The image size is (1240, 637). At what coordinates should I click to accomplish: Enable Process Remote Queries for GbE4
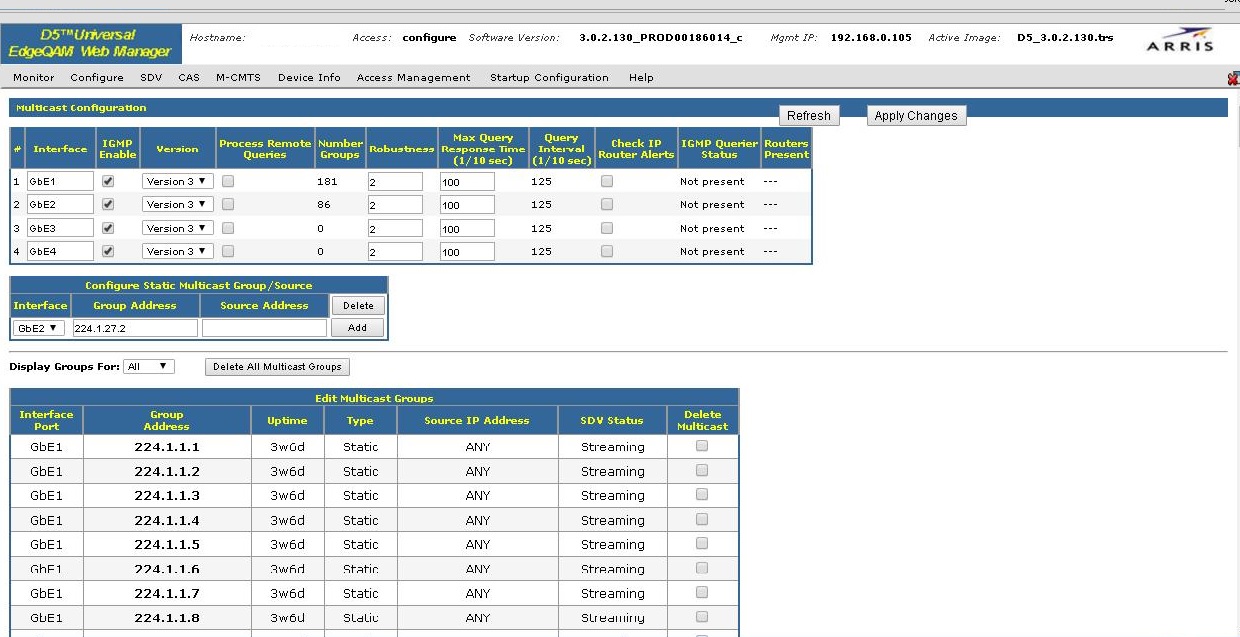228,251
